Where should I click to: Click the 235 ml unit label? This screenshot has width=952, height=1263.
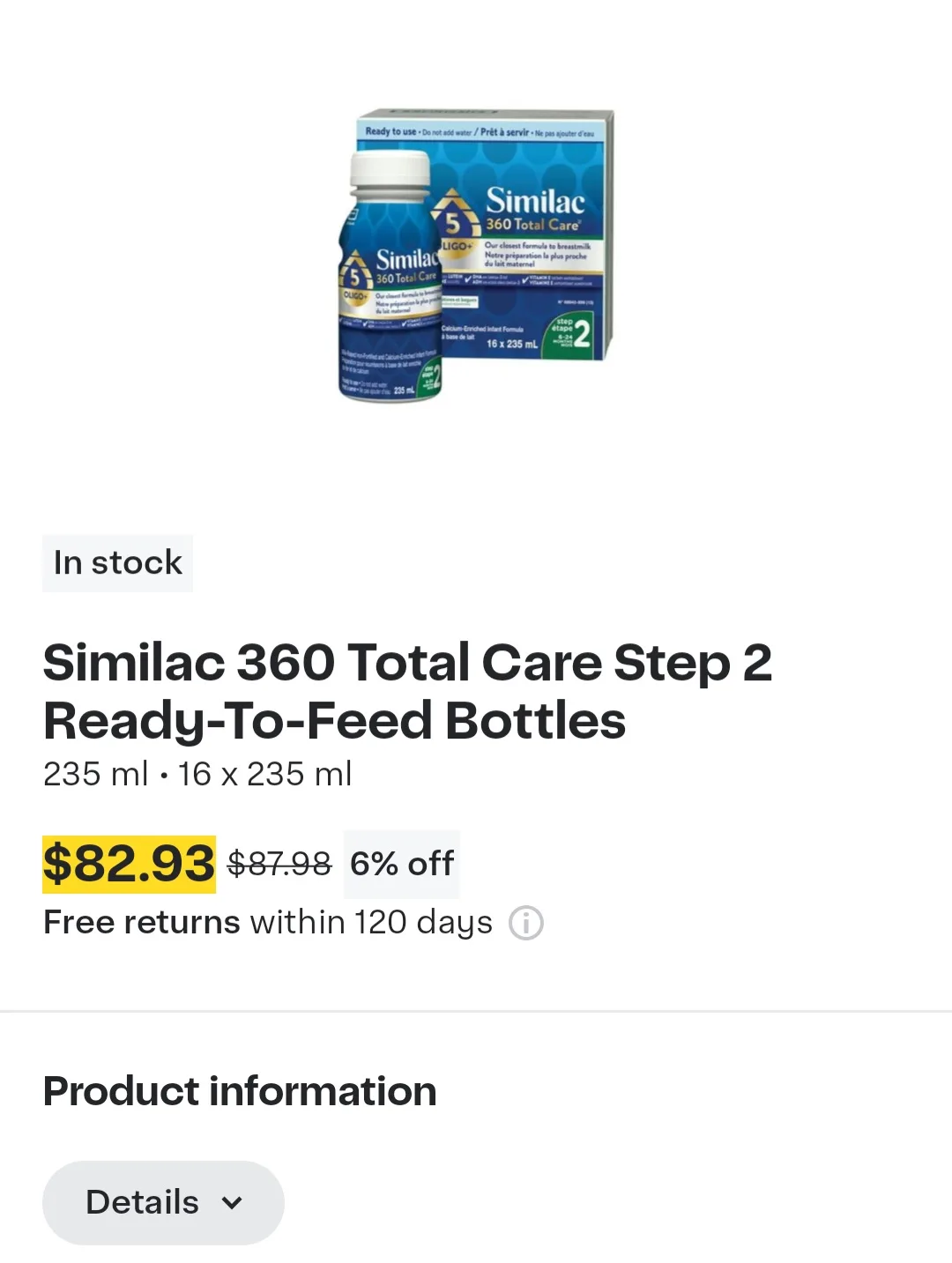click(93, 774)
